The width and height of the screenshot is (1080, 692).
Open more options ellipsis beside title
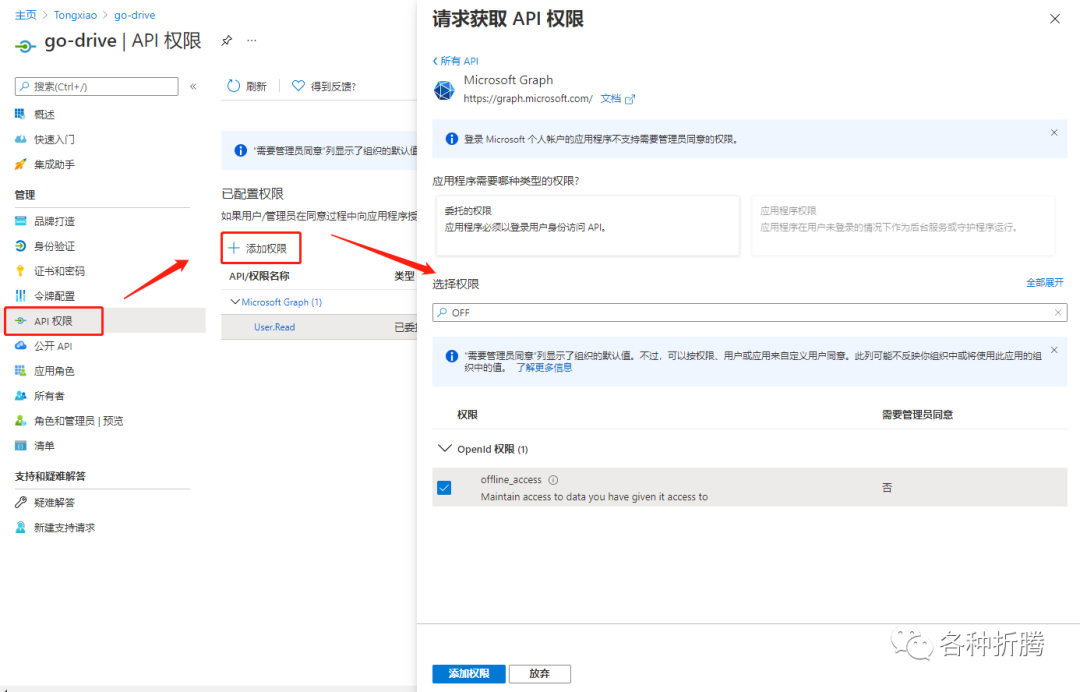(252, 41)
